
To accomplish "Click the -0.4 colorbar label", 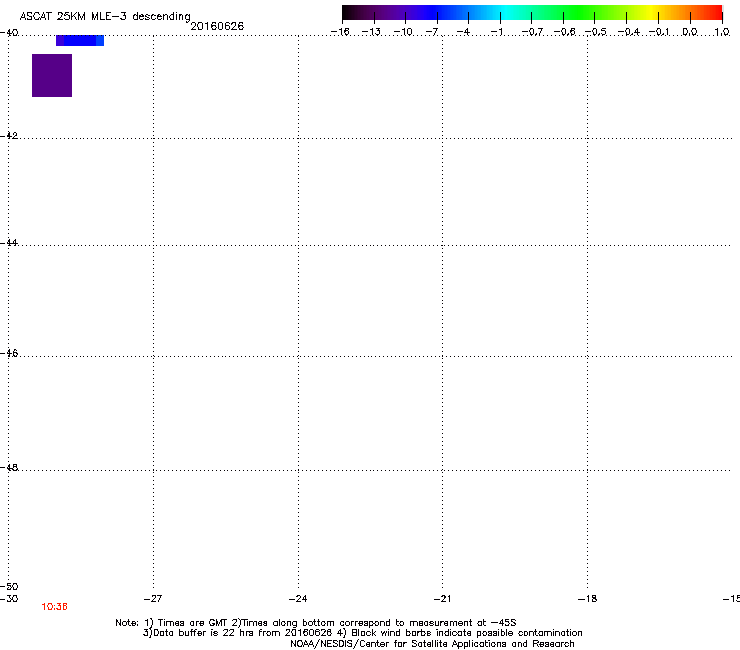I will point(629,32).
